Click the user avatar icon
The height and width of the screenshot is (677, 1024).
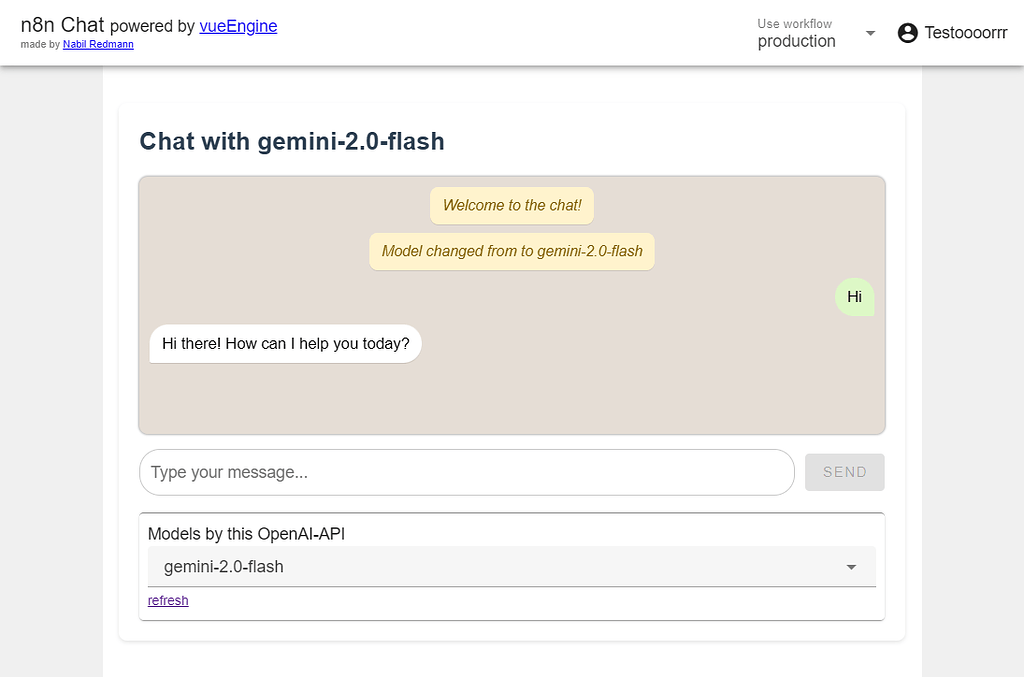coord(908,32)
